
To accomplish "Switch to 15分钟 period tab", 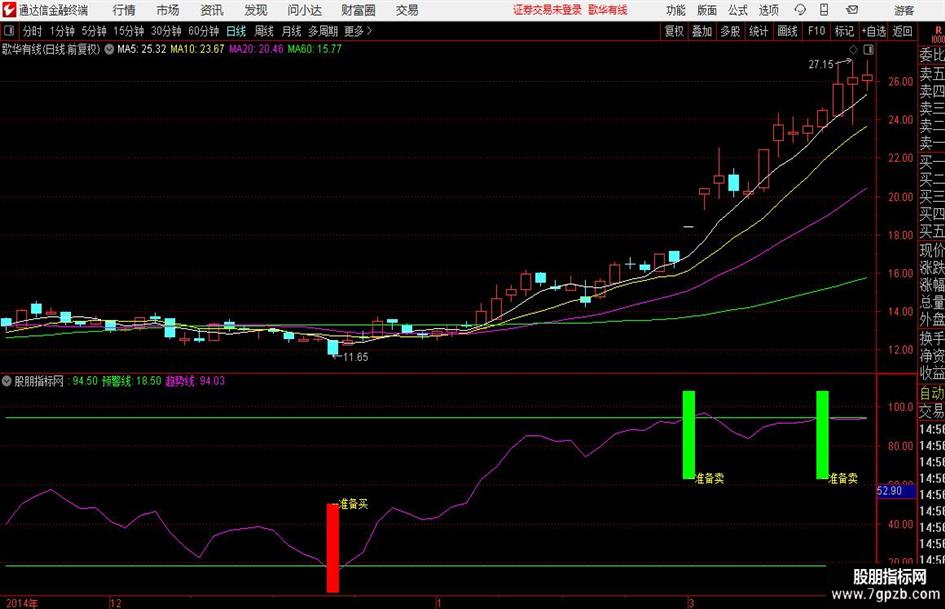I will click(x=128, y=31).
